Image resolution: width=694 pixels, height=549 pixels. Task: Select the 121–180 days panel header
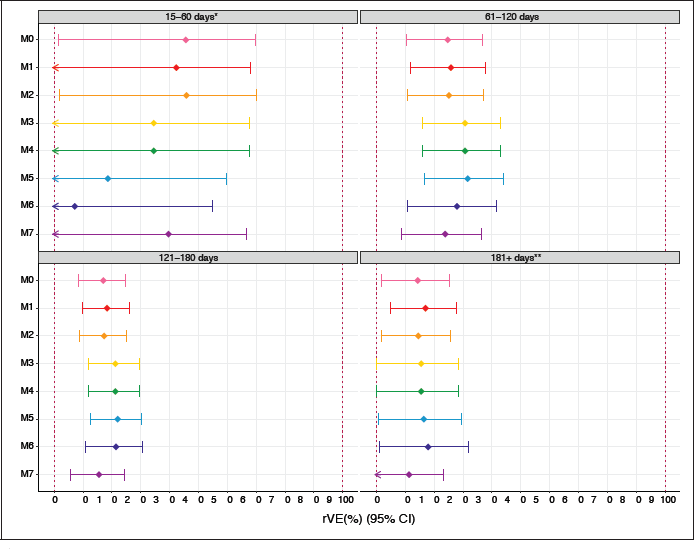tap(198, 258)
